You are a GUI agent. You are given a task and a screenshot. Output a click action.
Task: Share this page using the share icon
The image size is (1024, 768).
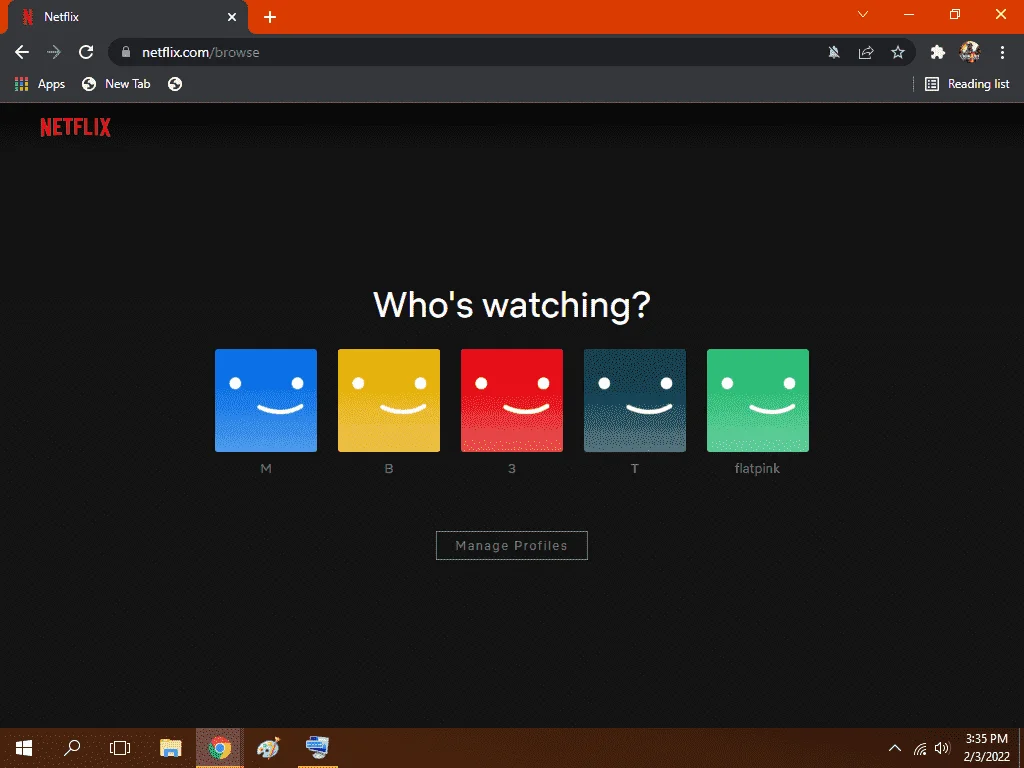pos(866,52)
